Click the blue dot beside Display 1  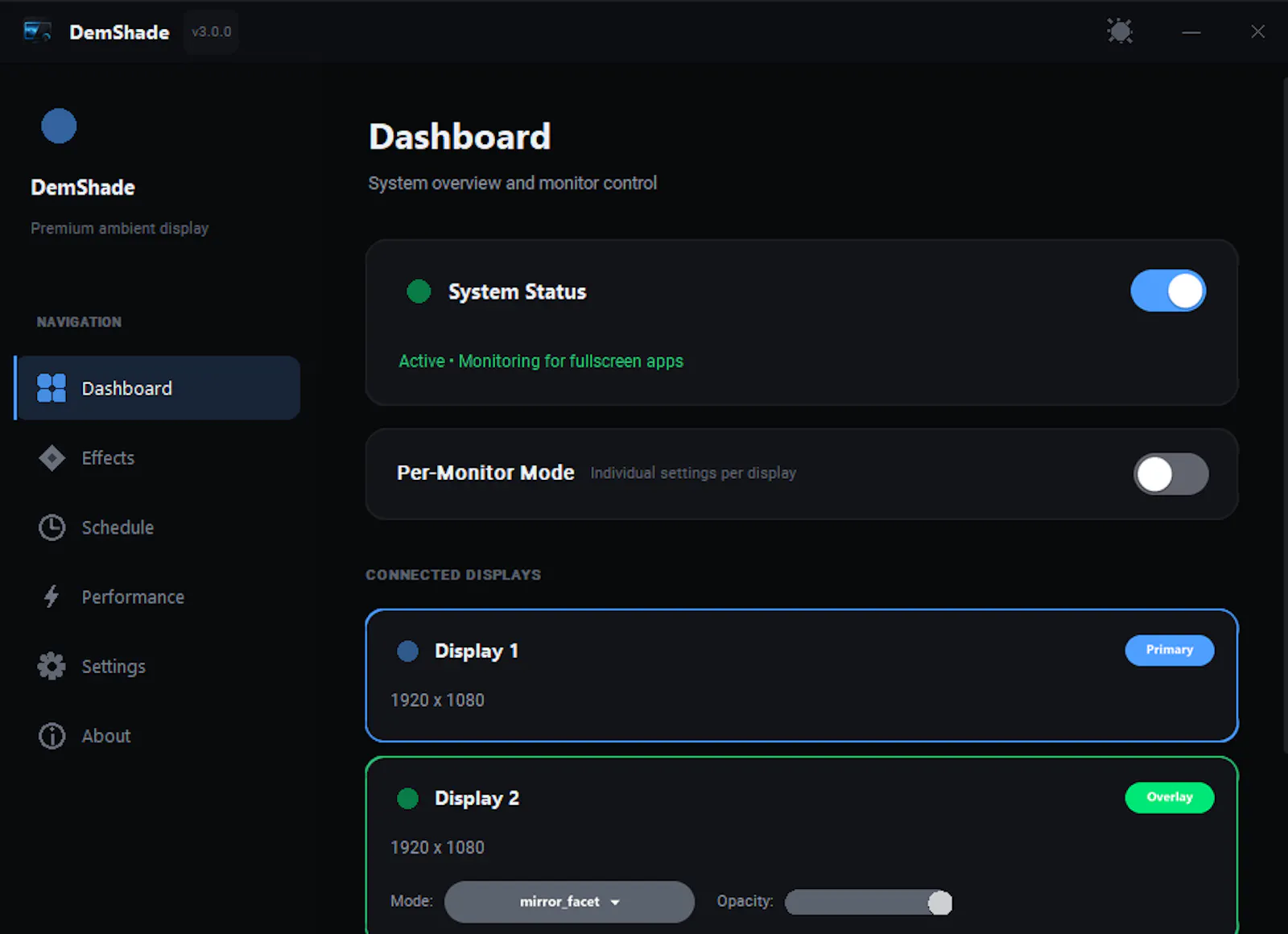click(x=408, y=651)
